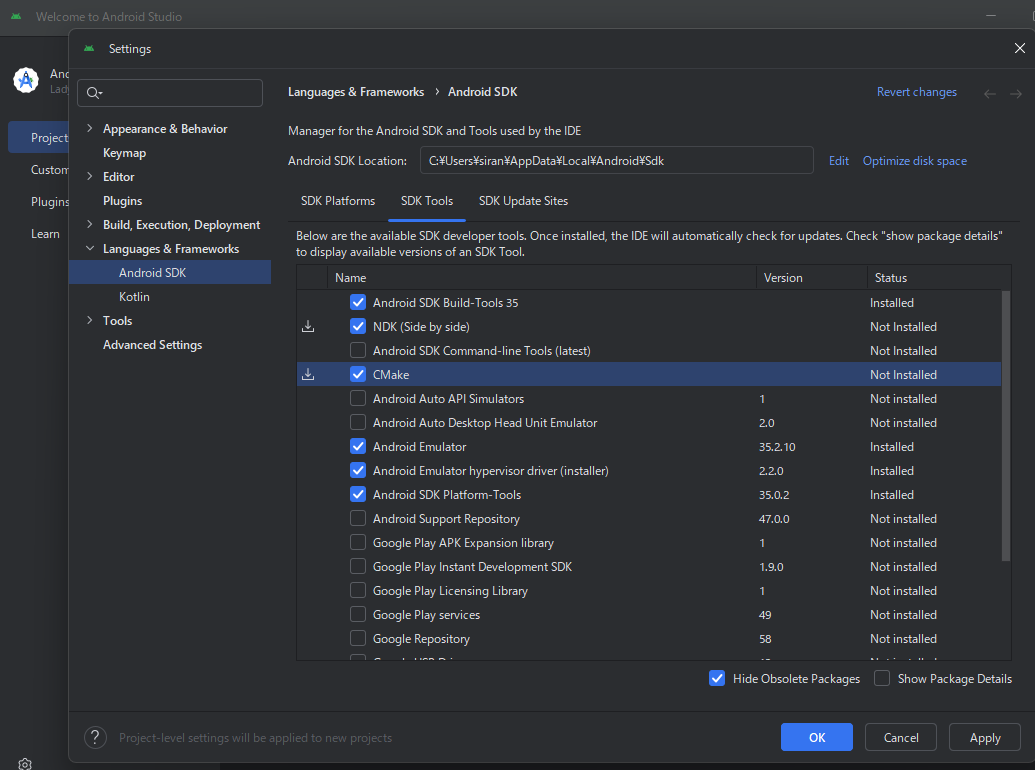Expand Appearance & Behavior settings

tap(90, 129)
